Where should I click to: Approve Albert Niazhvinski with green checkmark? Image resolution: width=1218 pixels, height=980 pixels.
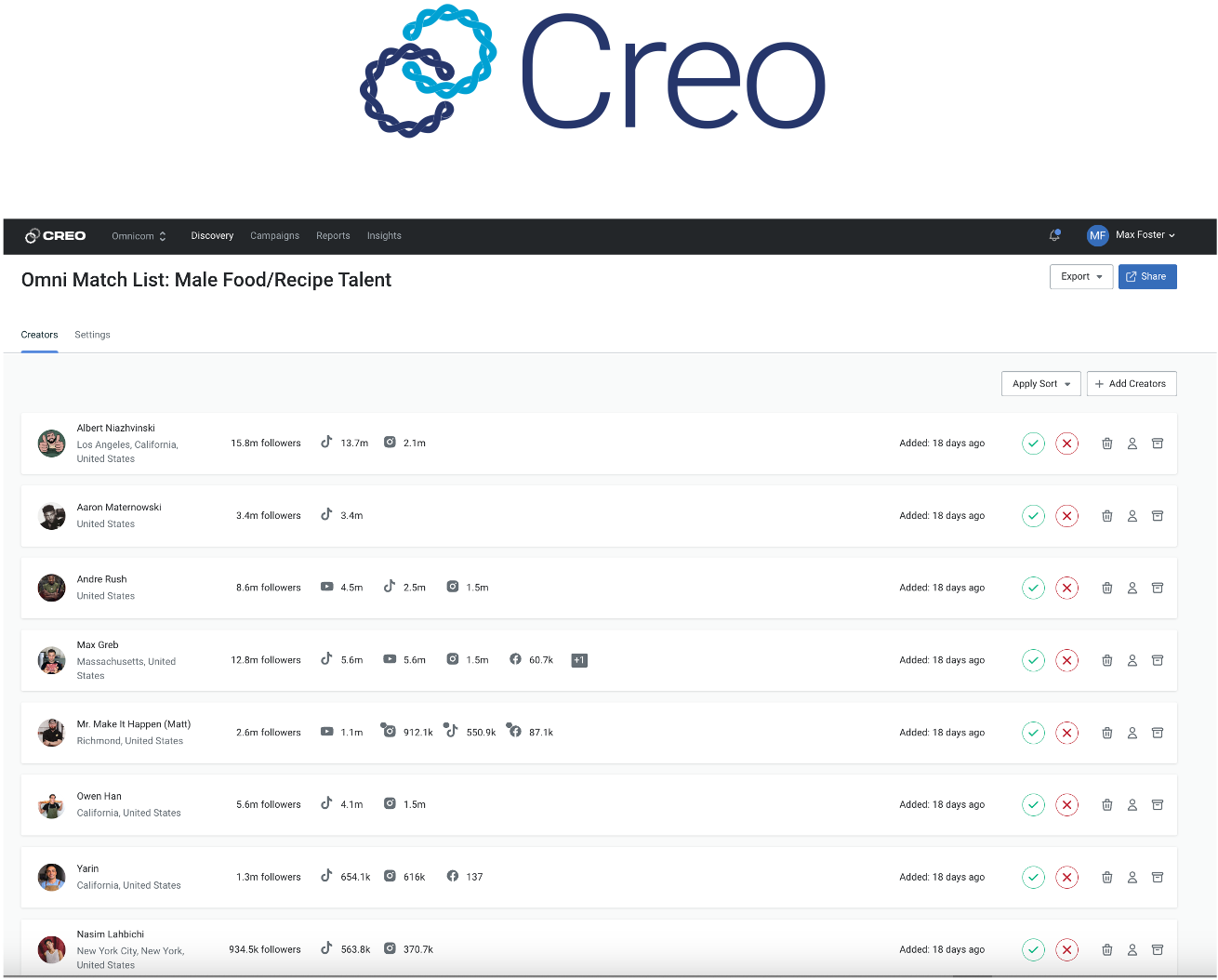(x=1033, y=444)
